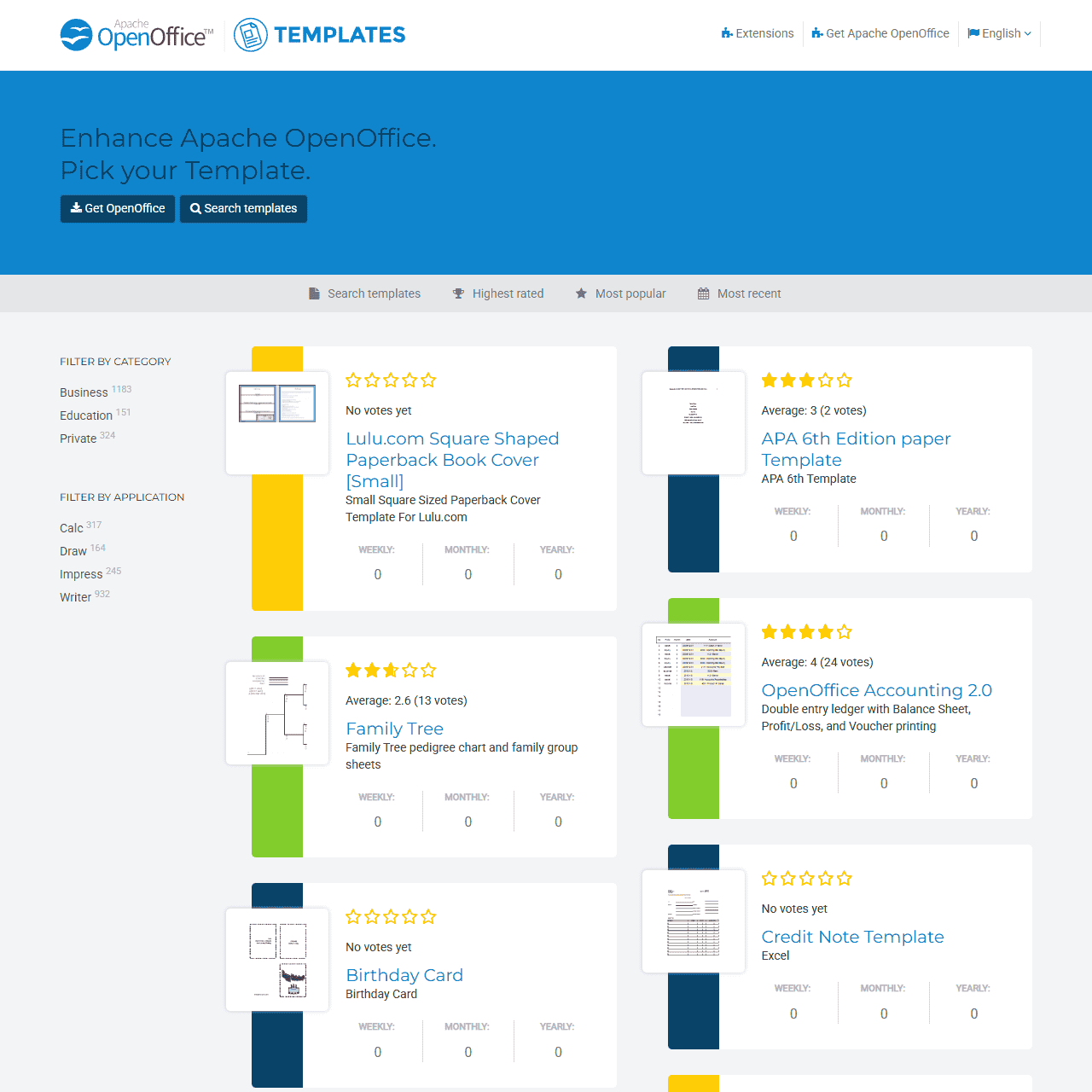Click the APA 6th Edition paper thumbnail

[694, 423]
